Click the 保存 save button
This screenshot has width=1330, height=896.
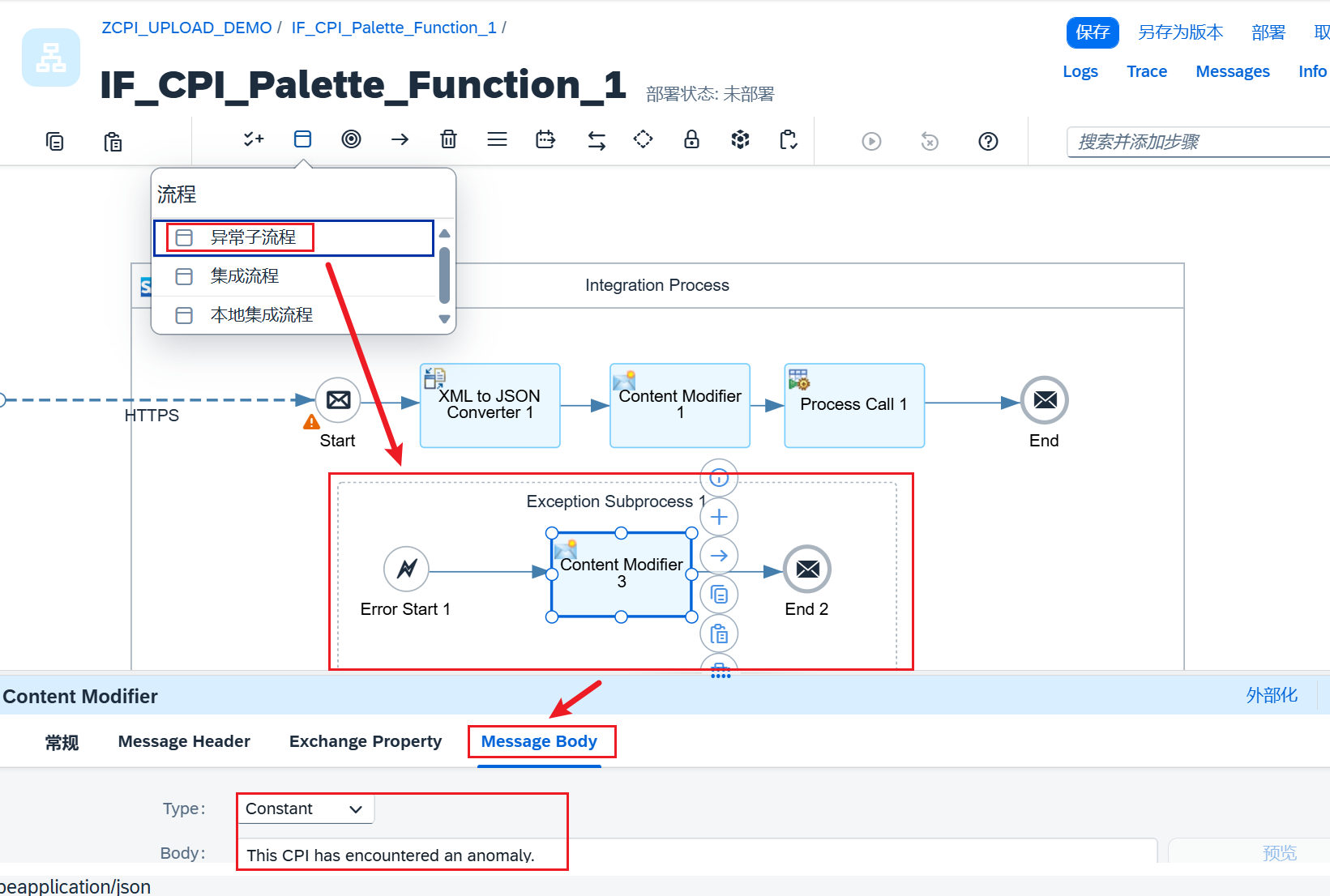click(1092, 32)
